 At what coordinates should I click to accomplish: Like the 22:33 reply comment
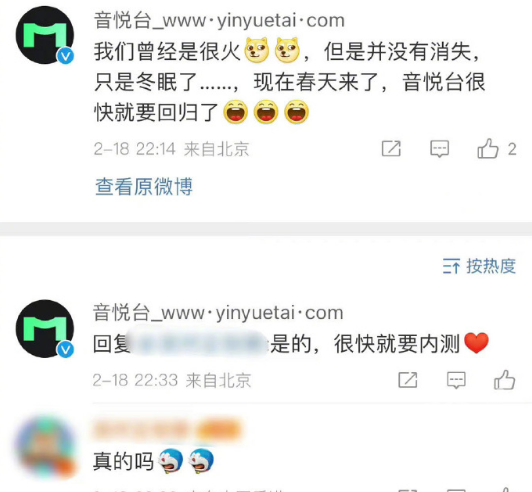[x=505, y=380]
